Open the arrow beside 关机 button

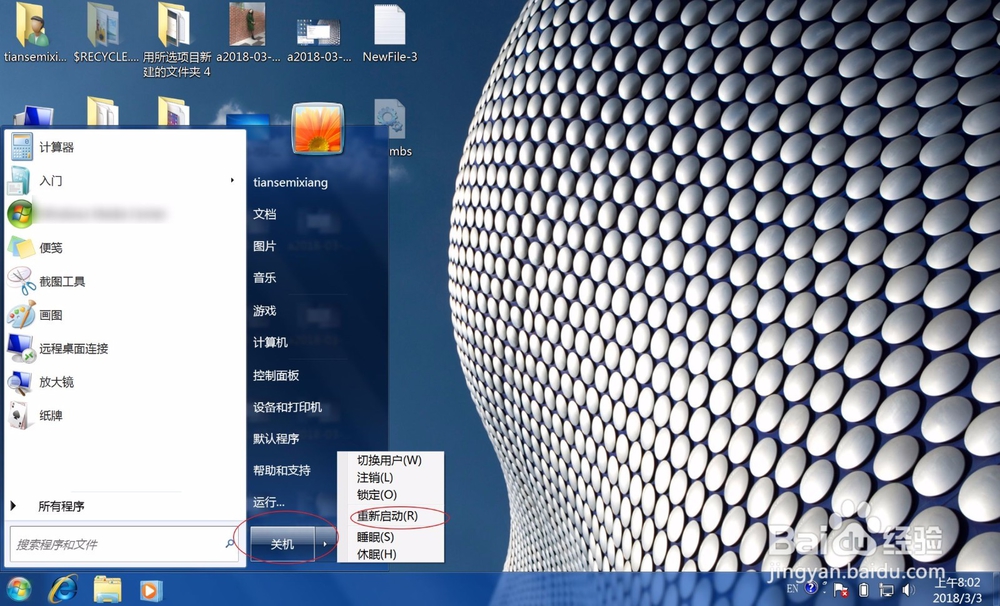325,543
